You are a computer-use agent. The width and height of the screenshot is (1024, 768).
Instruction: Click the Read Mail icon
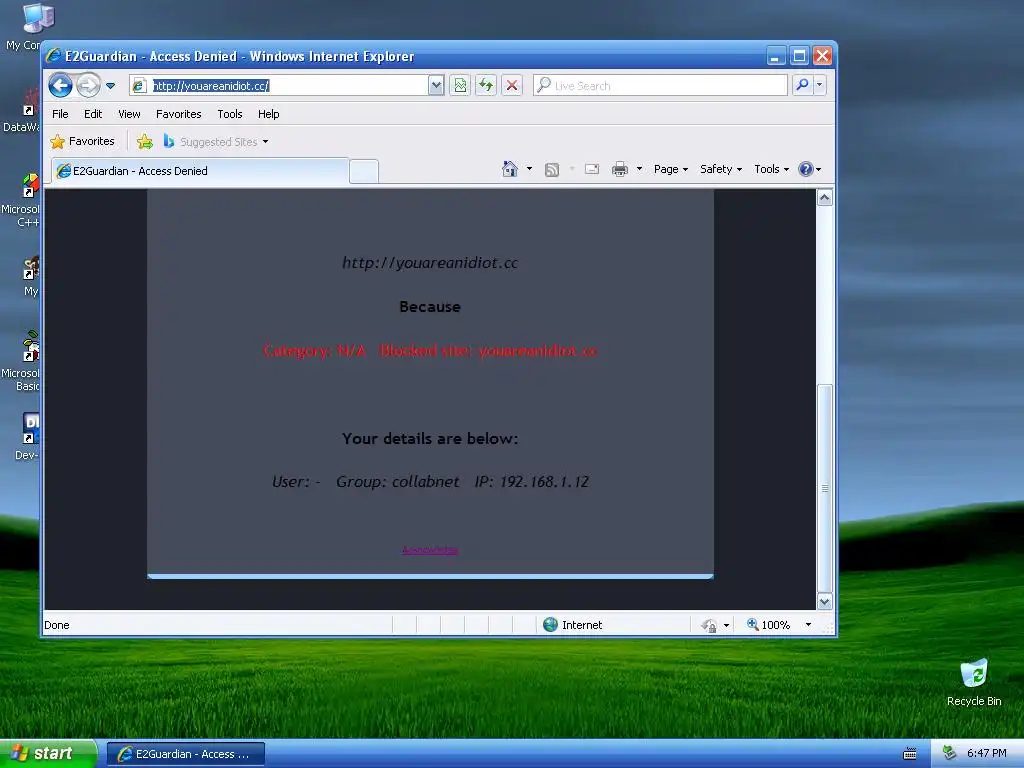(x=592, y=169)
